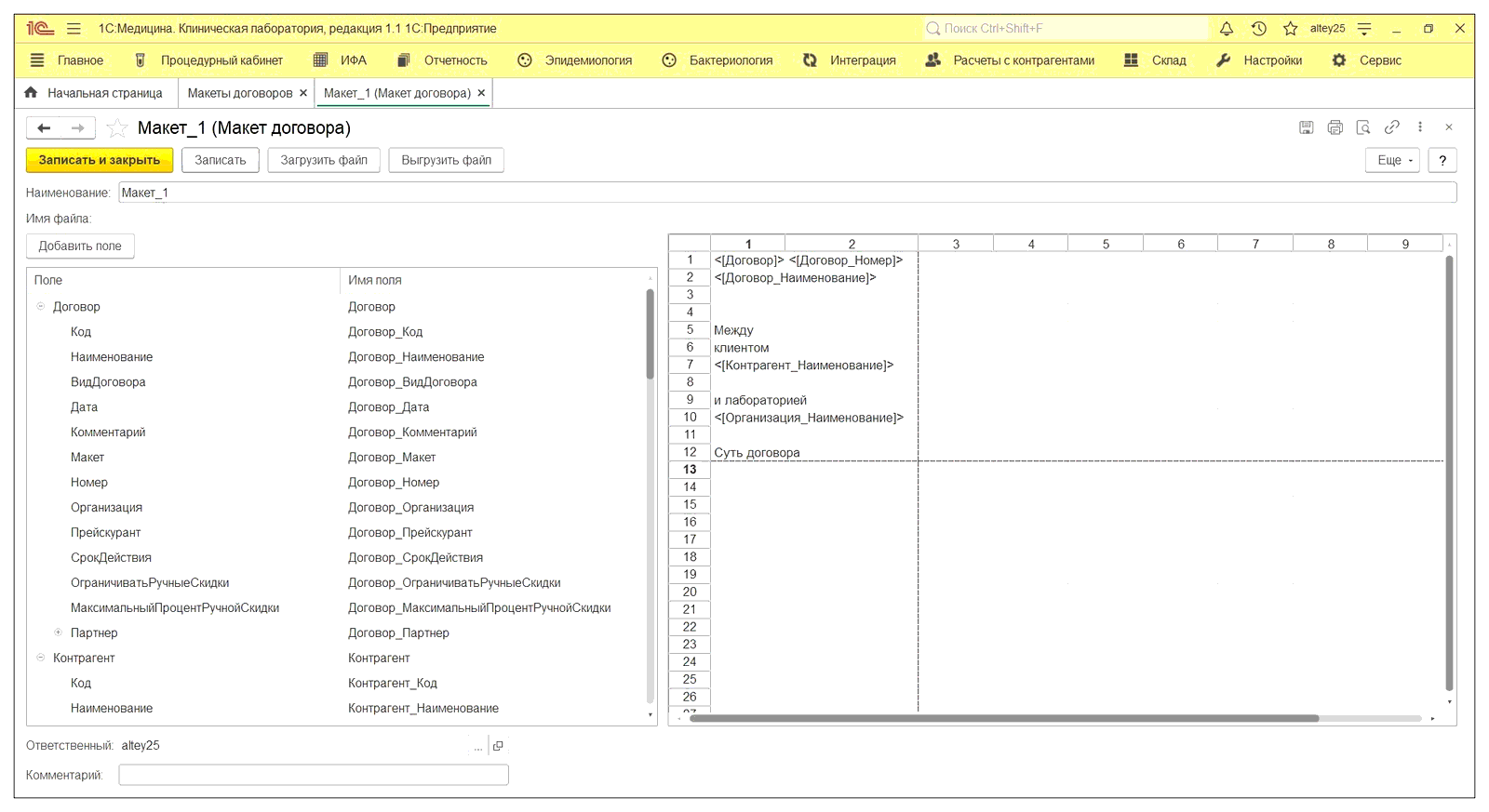Expand the Партнер tree node
This screenshot has width=1489, height=812.
point(58,632)
